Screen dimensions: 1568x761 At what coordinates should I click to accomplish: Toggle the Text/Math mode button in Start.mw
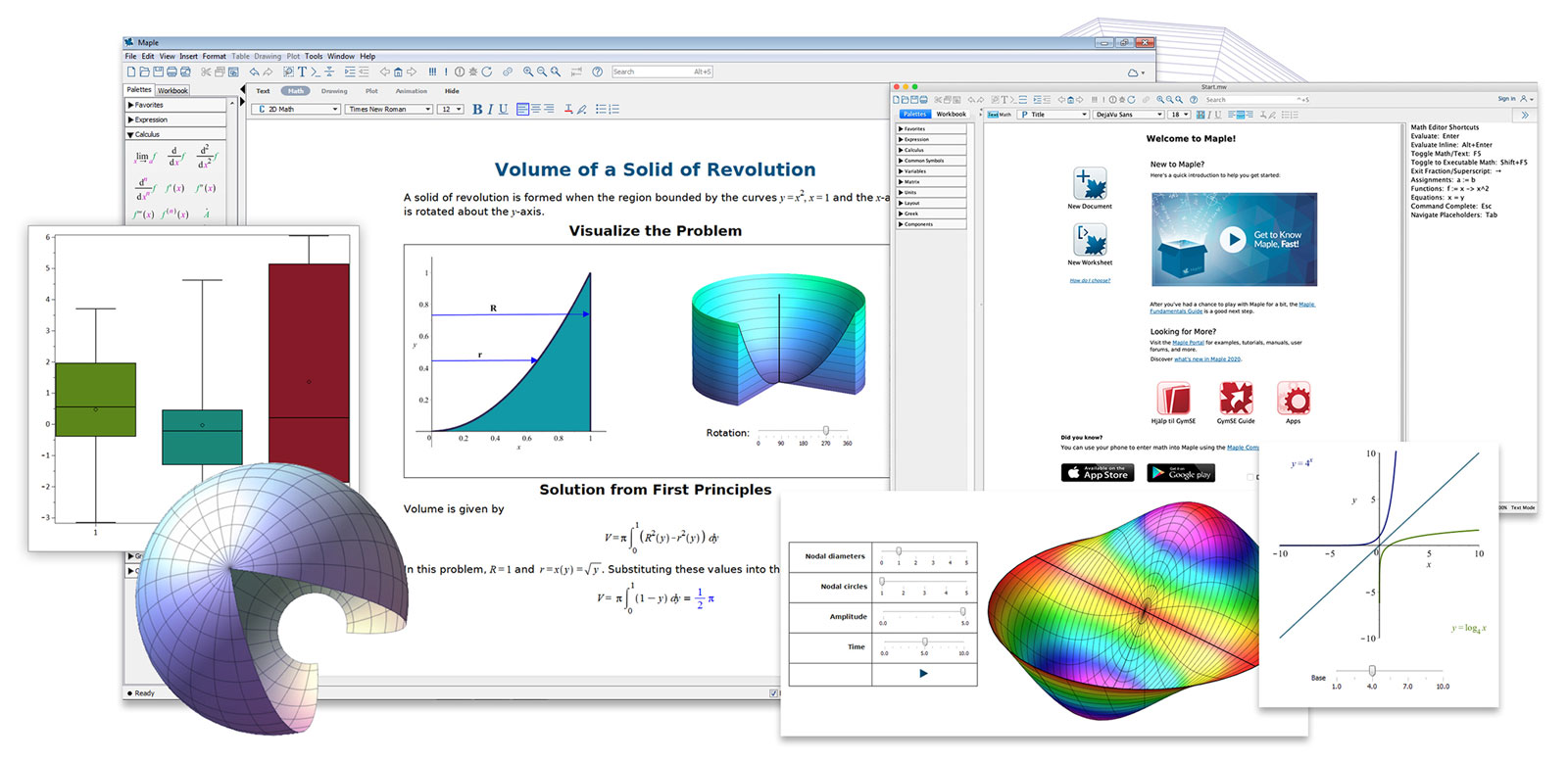pos(999,115)
